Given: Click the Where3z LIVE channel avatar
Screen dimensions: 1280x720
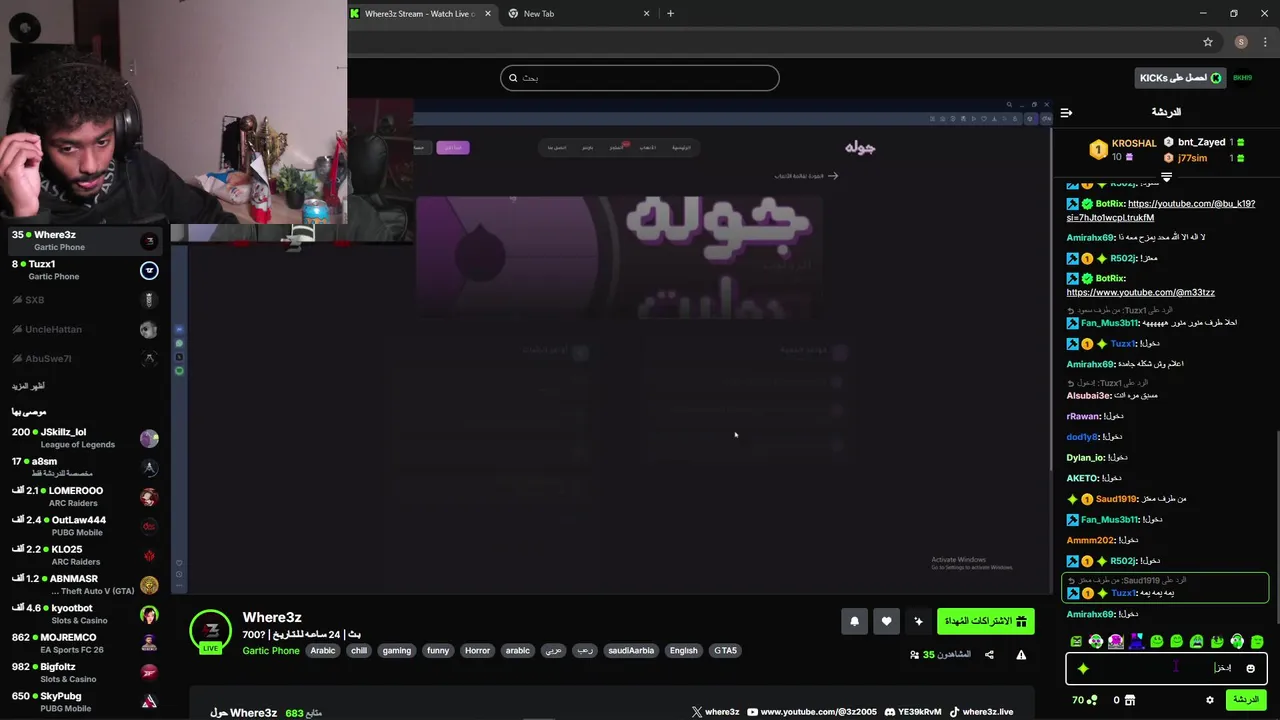Looking at the screenshot, I should click(210, 631).
